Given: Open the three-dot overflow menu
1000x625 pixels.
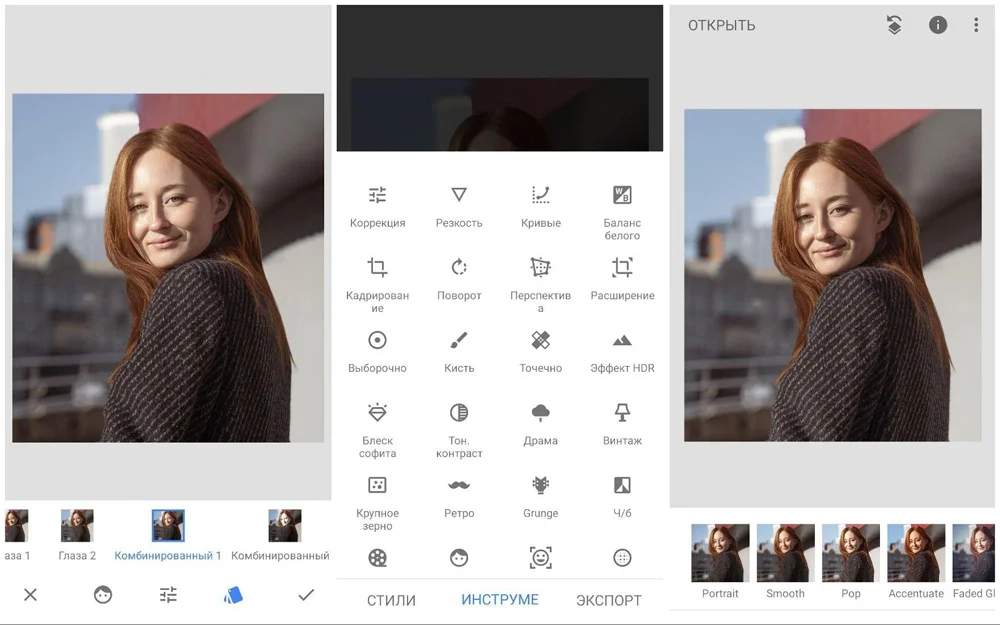Looking at the screenshot, I should [976, 26].
